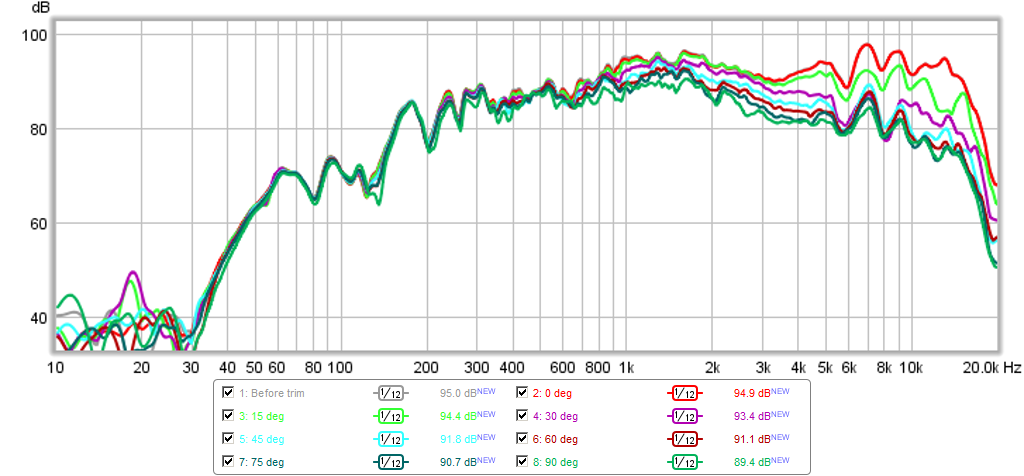The width and height of the screenshot is (1024, 476).
Task: Click the red 1/12 smoothing icon for 0 deg
Action: coord(684,393)
